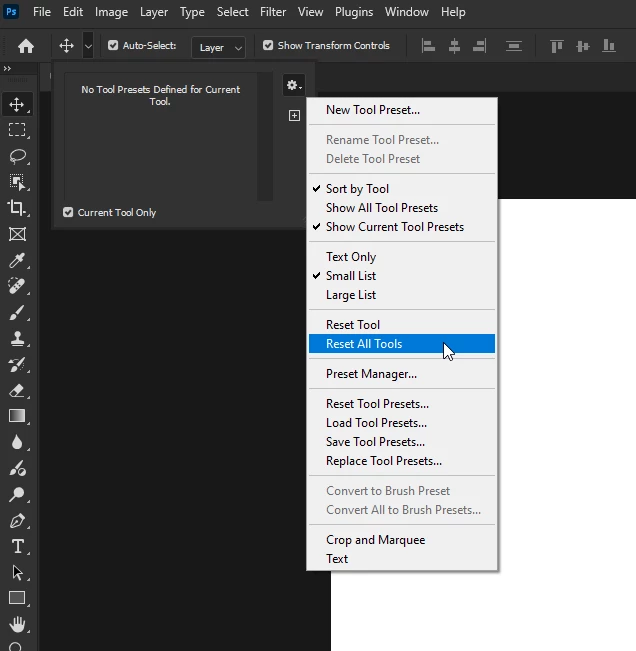Open the Filter menu
The image size is (636, 651).
click(x=273, y=12)
